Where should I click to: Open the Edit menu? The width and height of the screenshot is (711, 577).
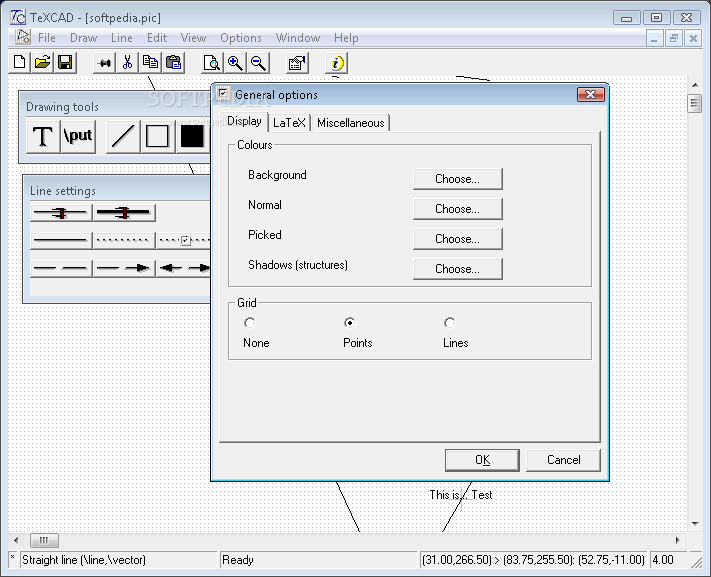(x=157, y=38)
